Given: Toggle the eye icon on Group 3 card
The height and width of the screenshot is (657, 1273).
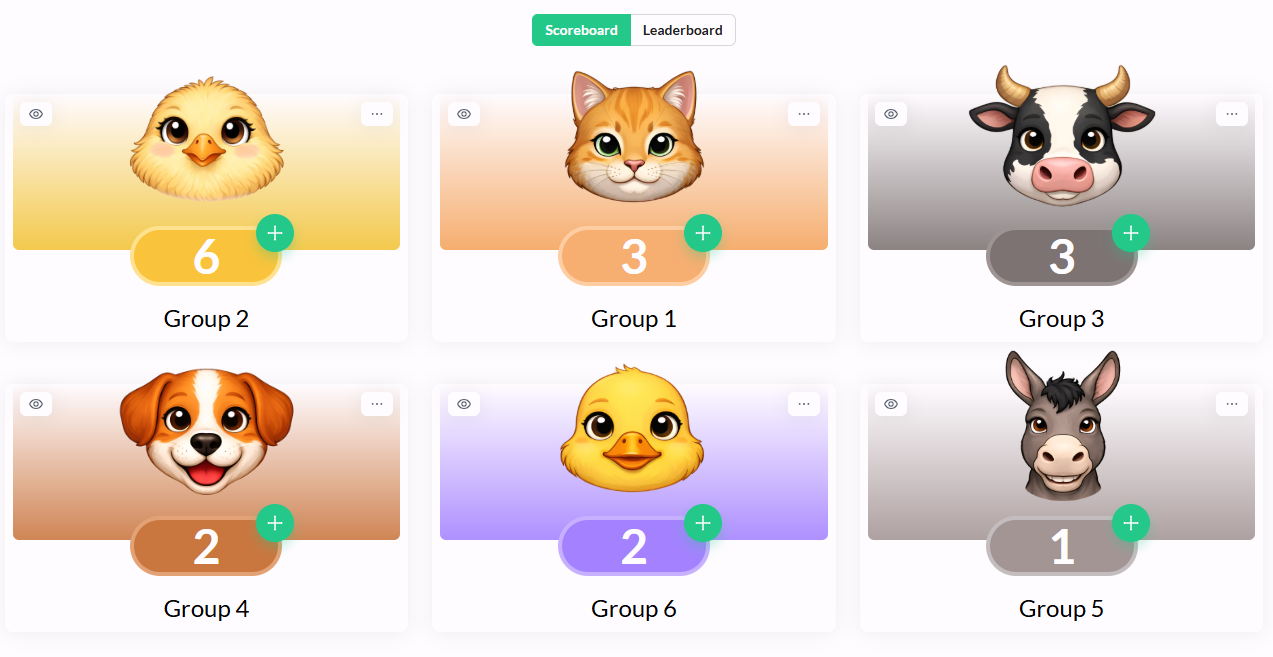Looking at the screenshot, I should [891, 114].
